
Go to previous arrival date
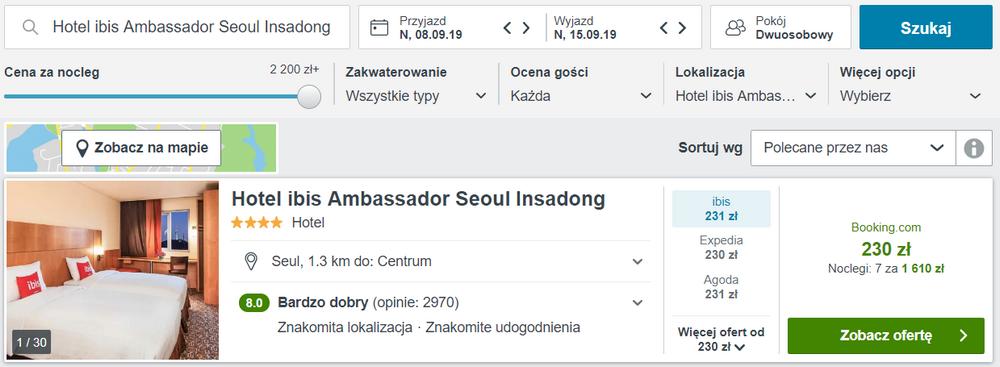[x=508, y=27]
